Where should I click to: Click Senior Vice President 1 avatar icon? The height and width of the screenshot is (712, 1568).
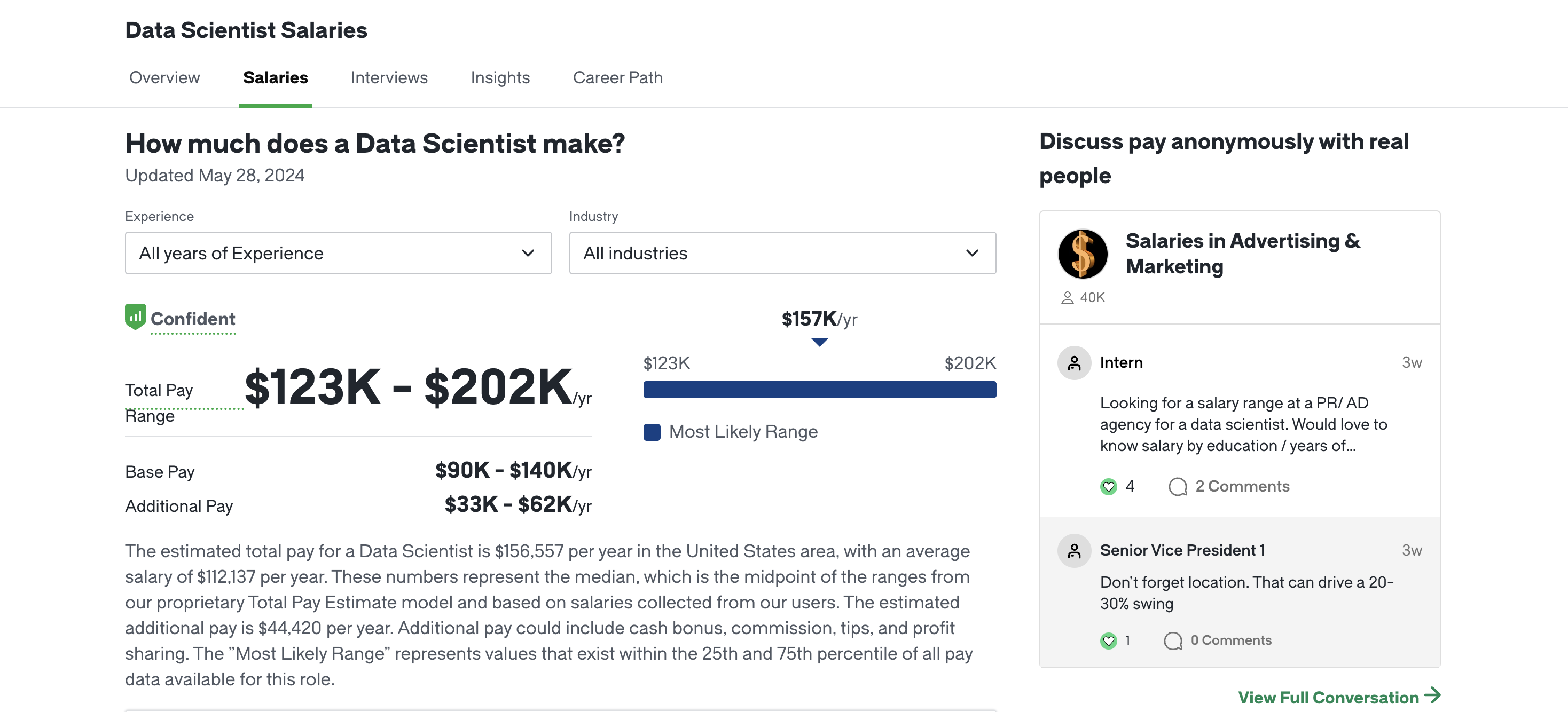1074,551
